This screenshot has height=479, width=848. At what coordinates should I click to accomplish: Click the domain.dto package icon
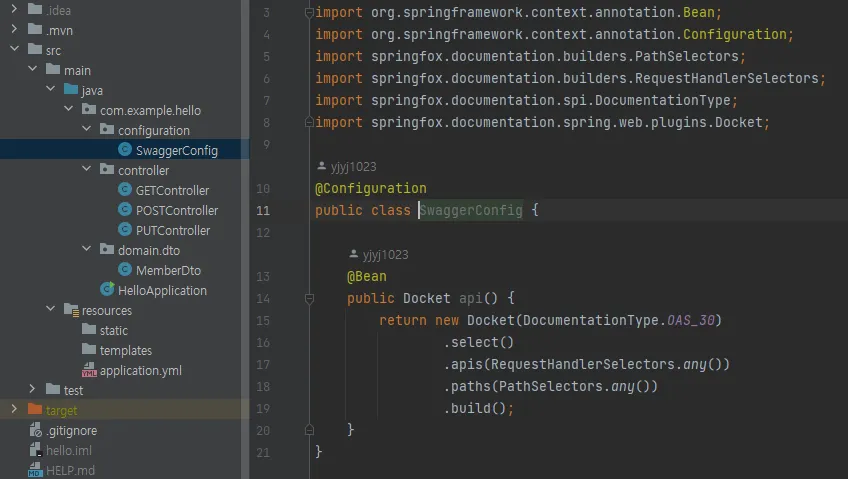[x=107, y=249]
